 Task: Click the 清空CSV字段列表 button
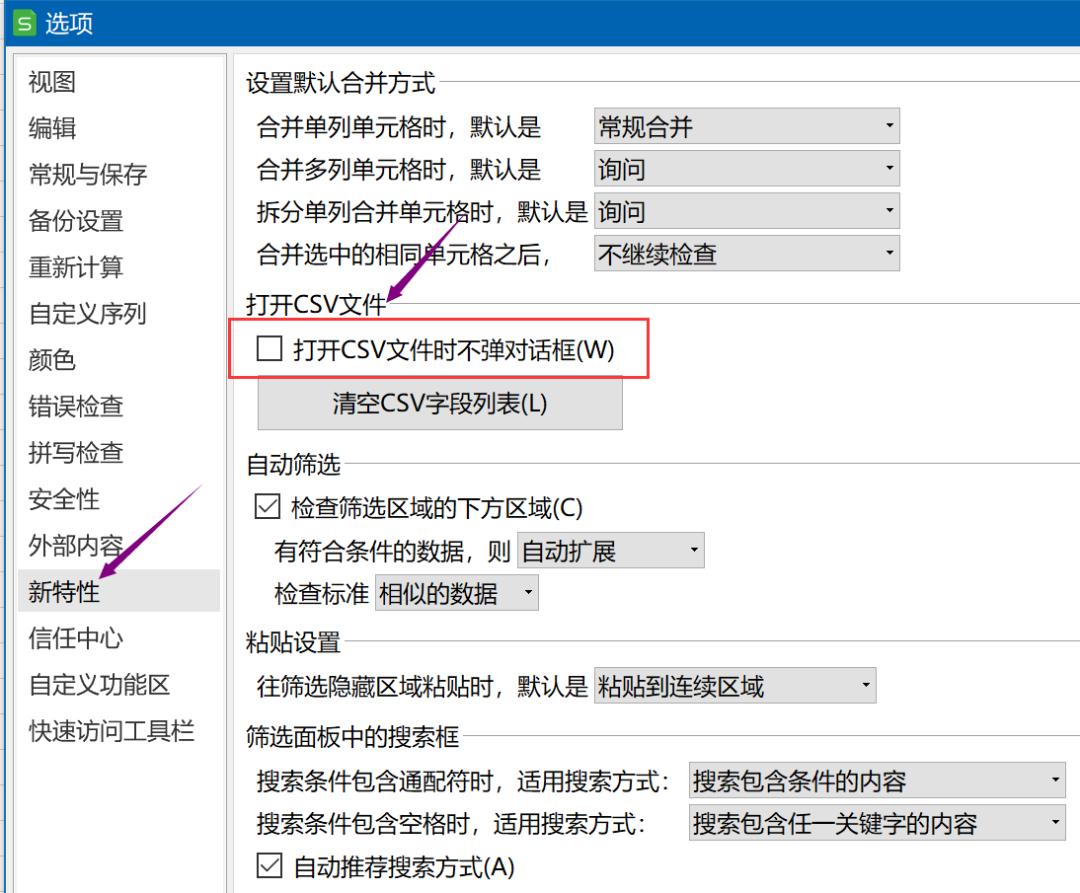(x=440, y=403)
